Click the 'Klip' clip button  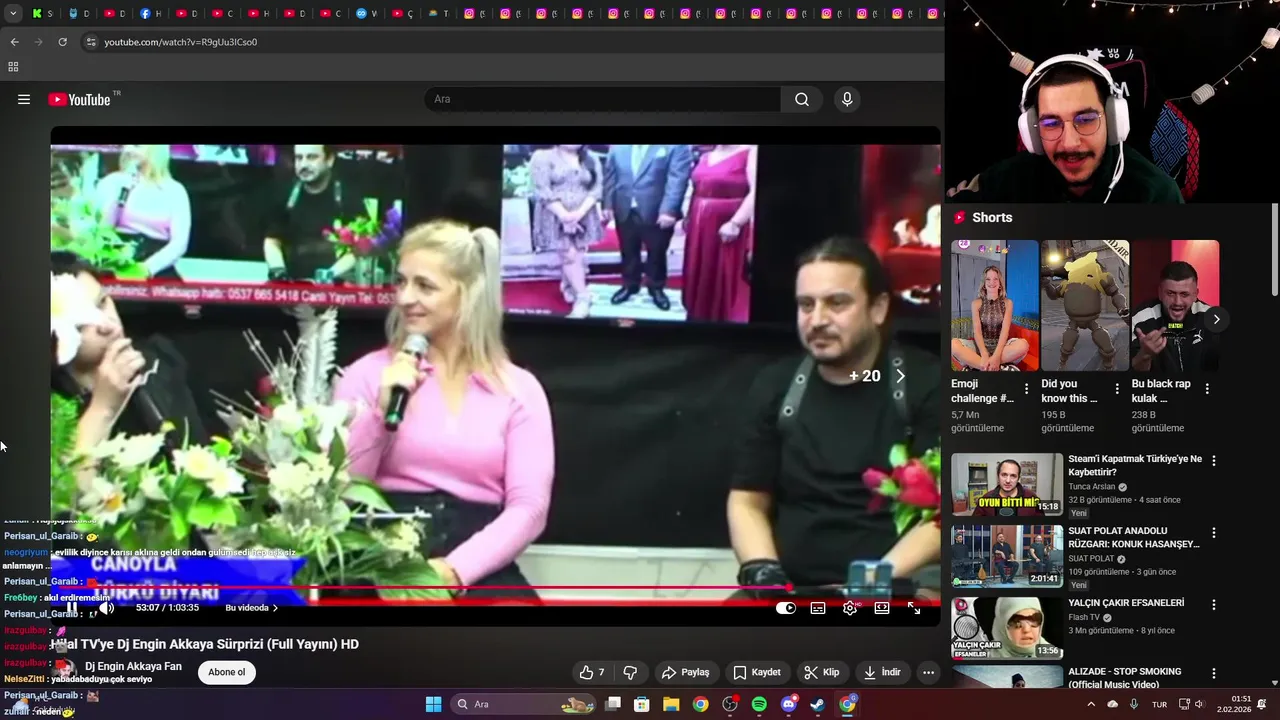(x=822, y=672)
